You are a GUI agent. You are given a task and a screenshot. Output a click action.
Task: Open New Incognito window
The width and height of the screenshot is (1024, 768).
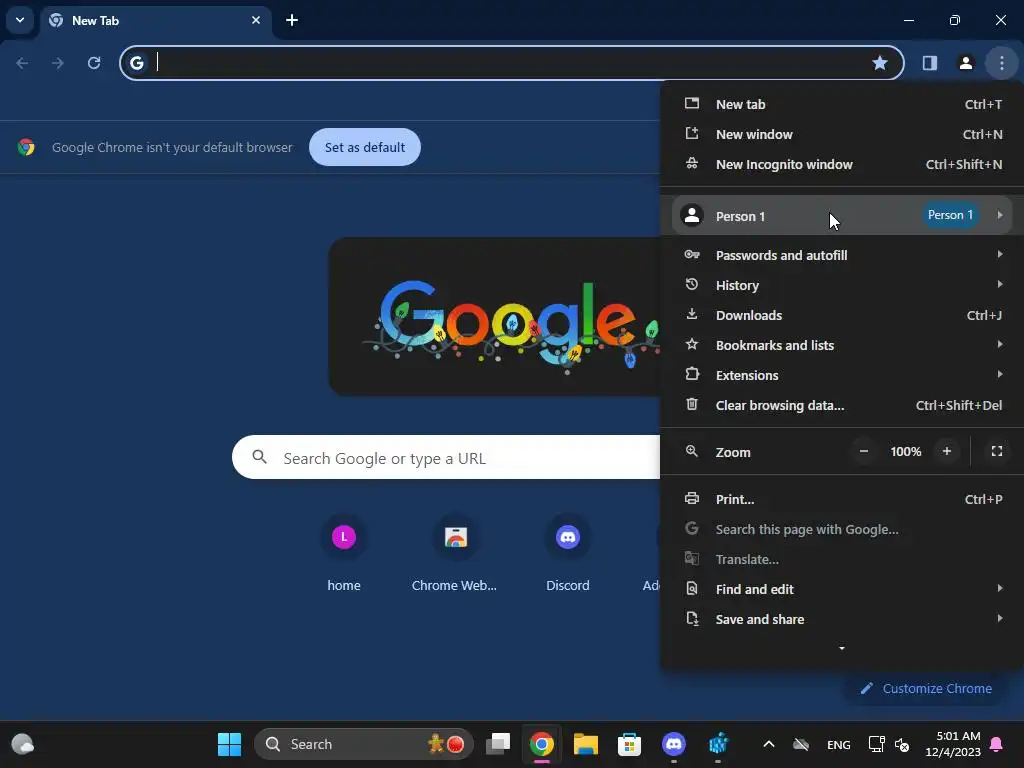pos(842,165)
